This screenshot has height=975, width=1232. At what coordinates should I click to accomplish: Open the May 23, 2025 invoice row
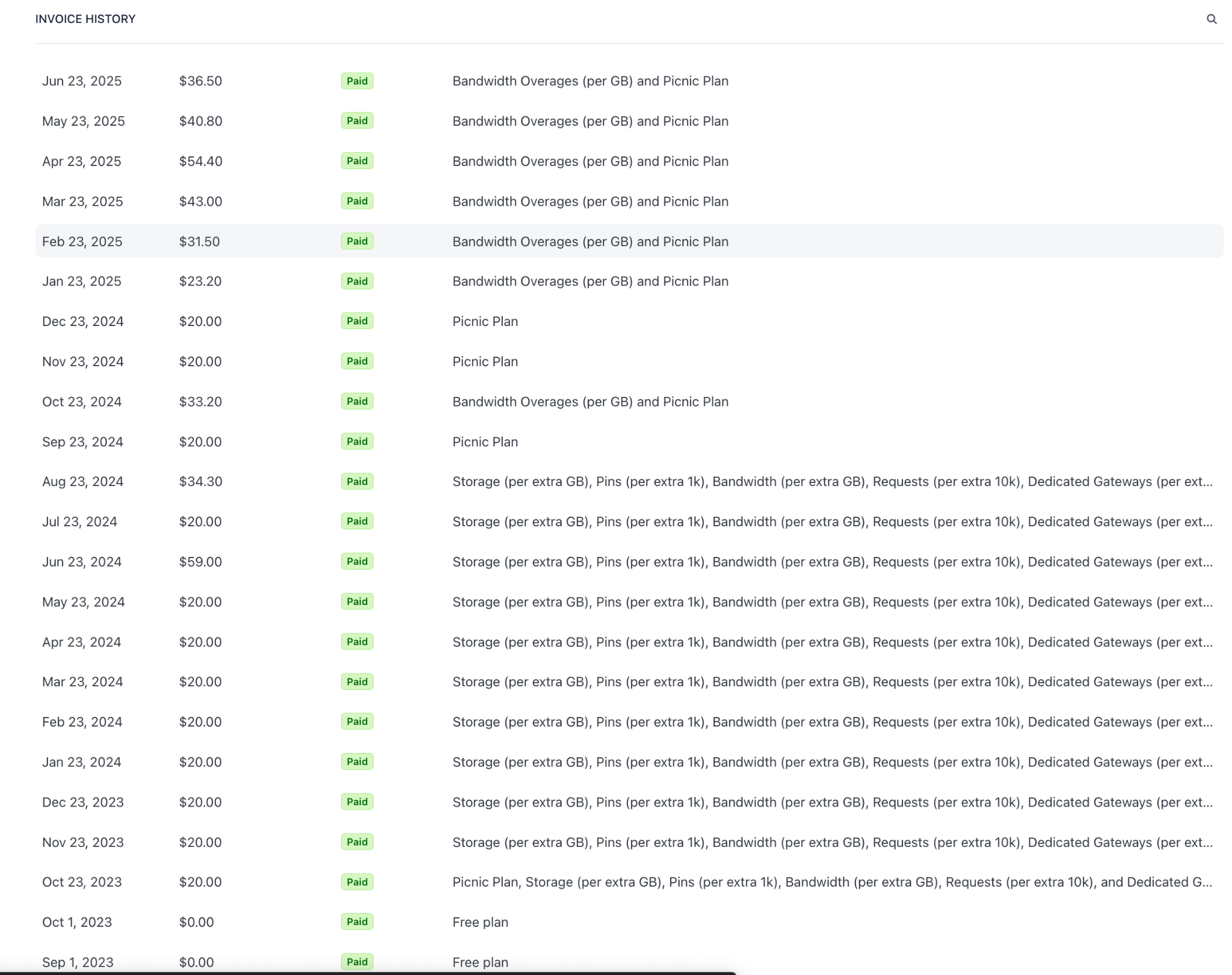tap(84, 121)
